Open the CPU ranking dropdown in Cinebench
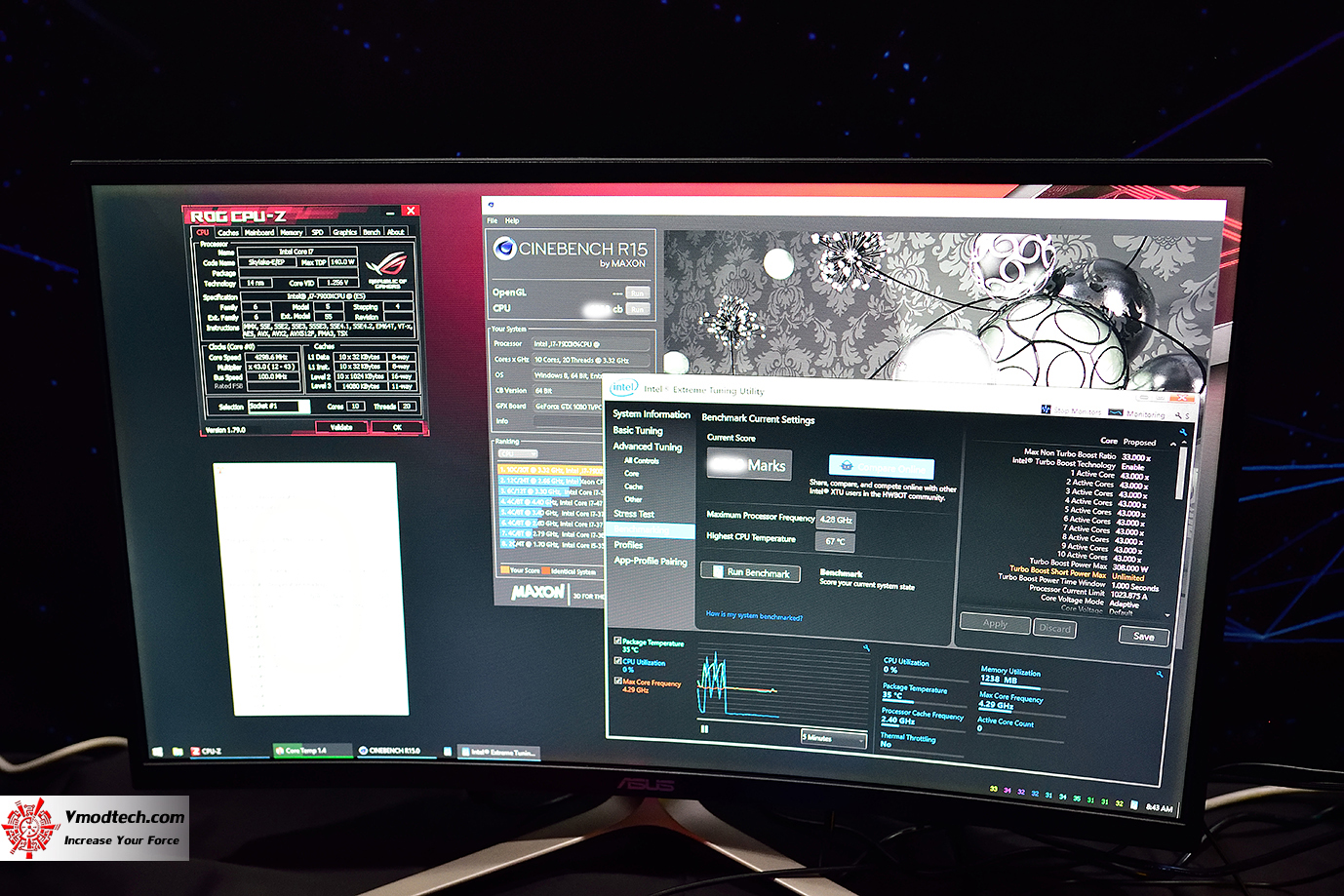 click(x=519, y=453)
